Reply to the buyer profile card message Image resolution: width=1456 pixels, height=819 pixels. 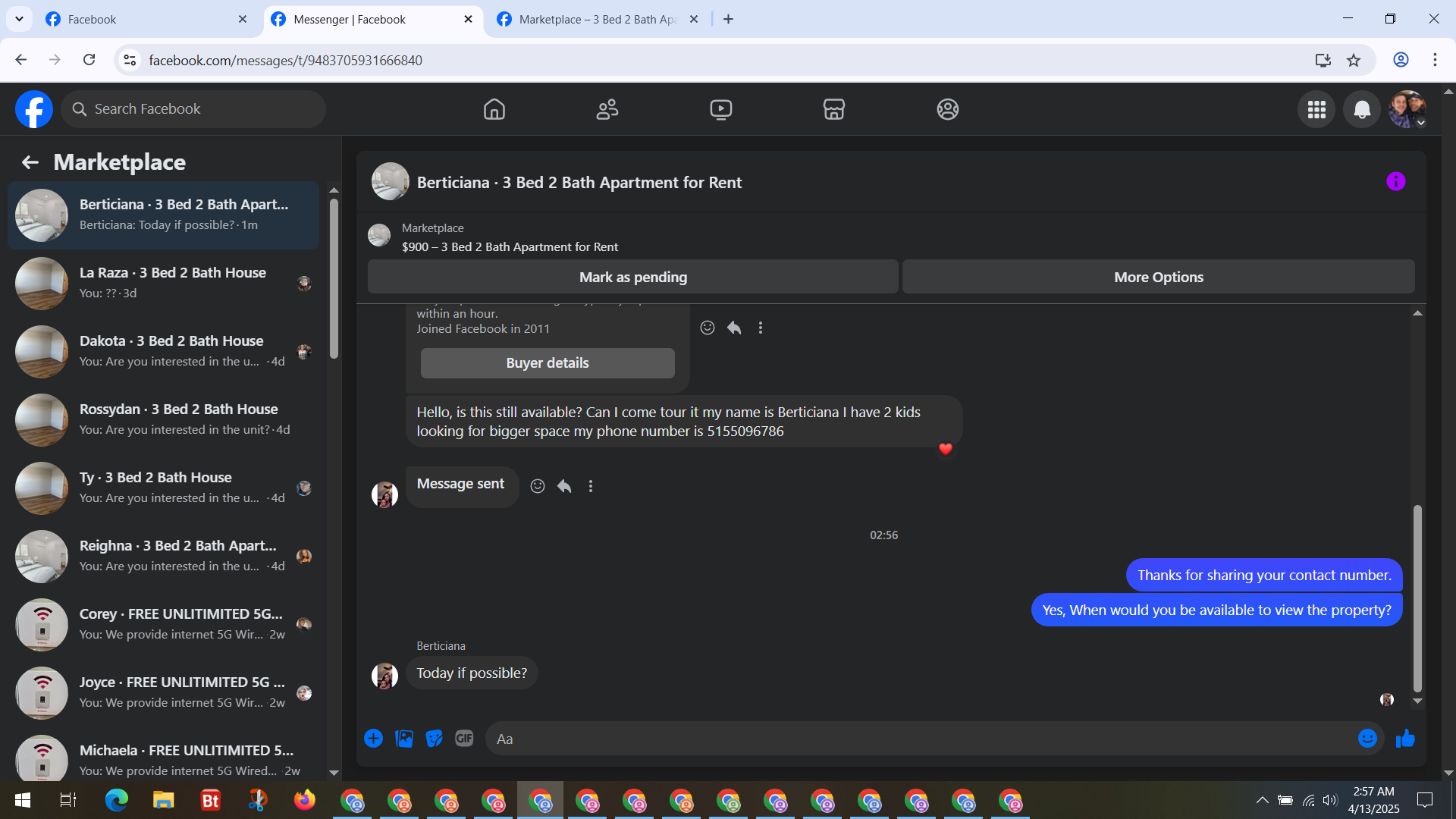(734, 328)
